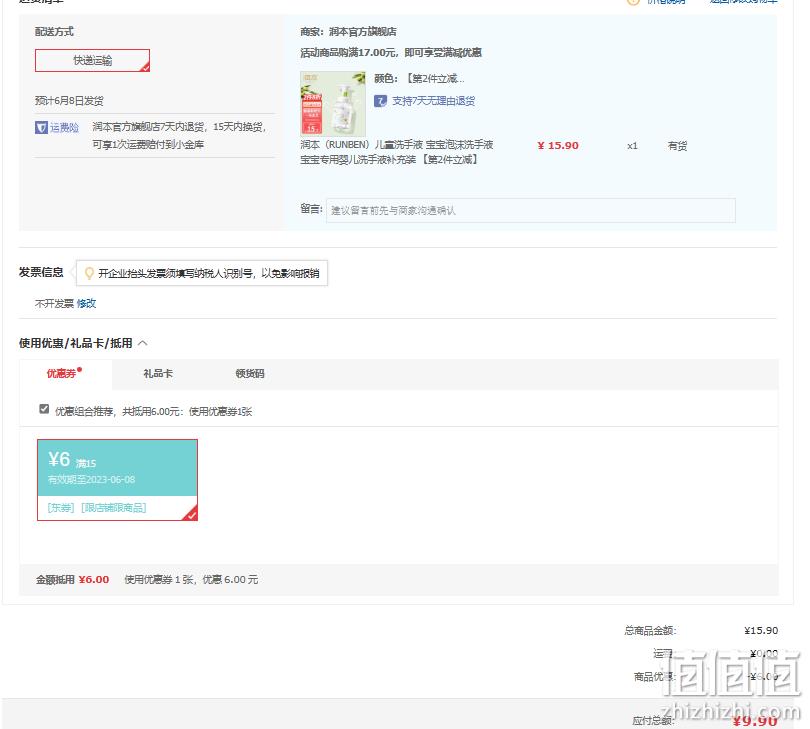The image size is (810, 729).
Task: Select the ¥6 满15 coupon card
Action: 117,480
